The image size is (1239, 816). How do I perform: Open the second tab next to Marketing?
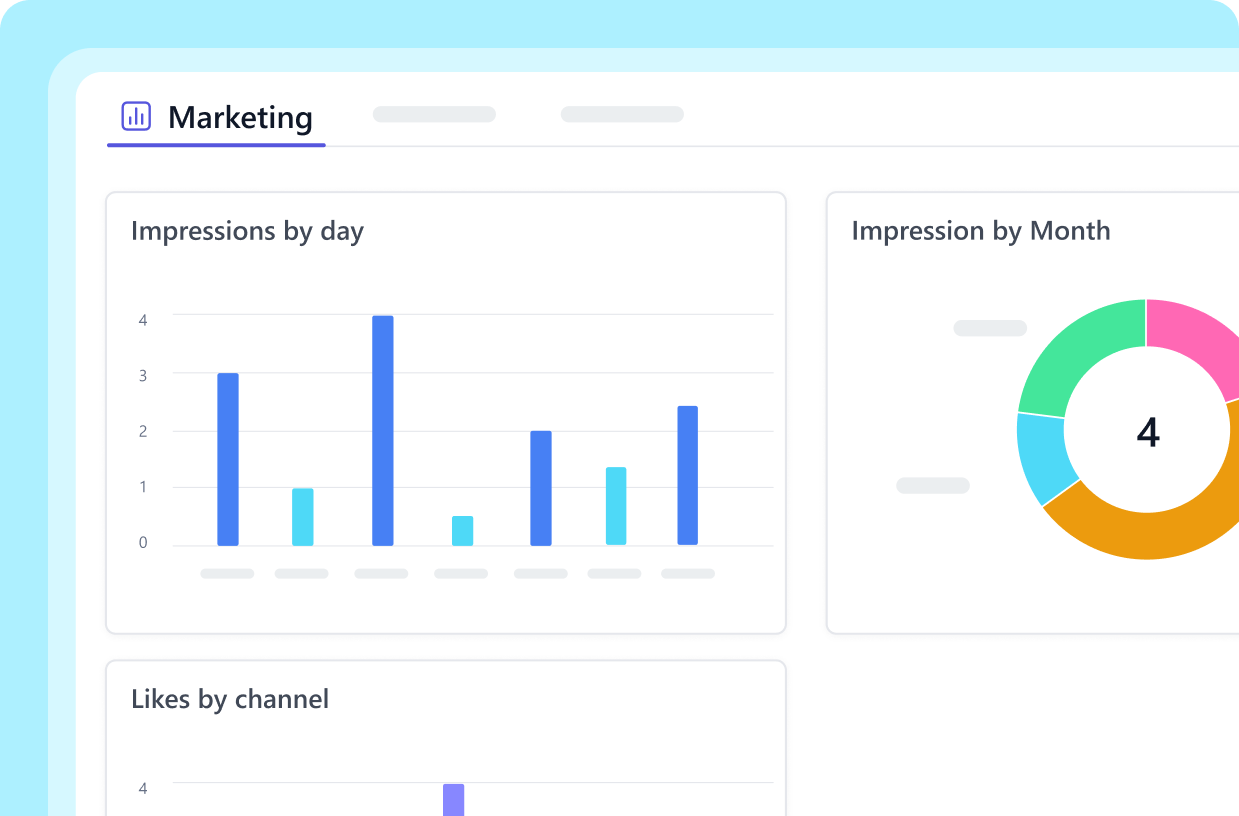[433, 114]
